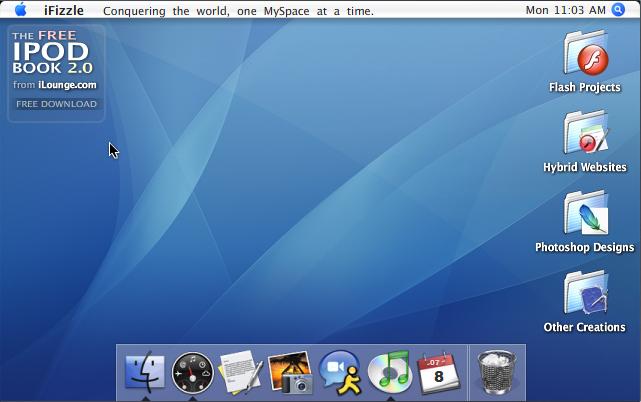Open the Other Creations folder icon

[x=587, y=293]
